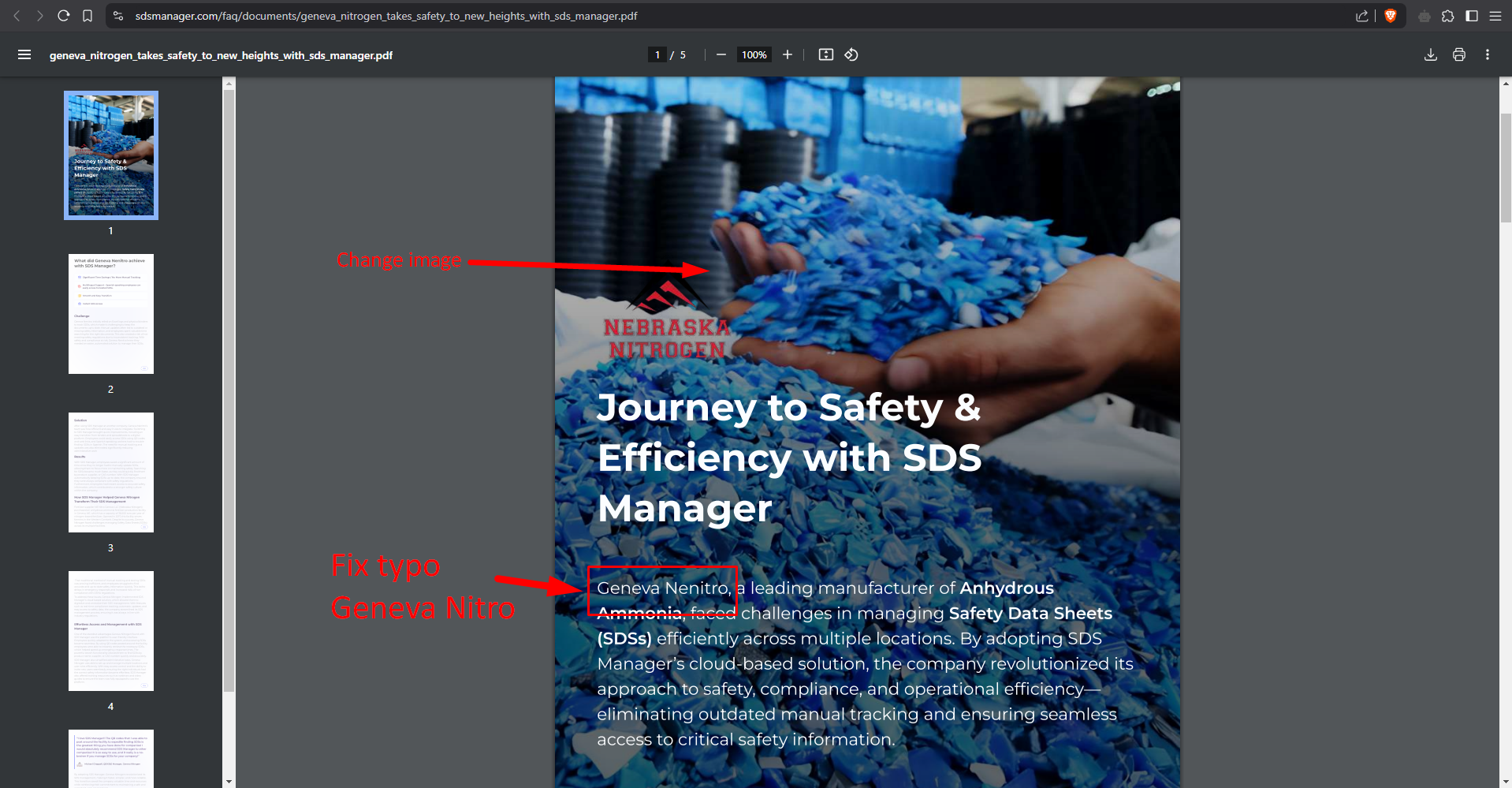Download the PDF file
This screenshot has width=1512, height=788.
pos(1430,54)
